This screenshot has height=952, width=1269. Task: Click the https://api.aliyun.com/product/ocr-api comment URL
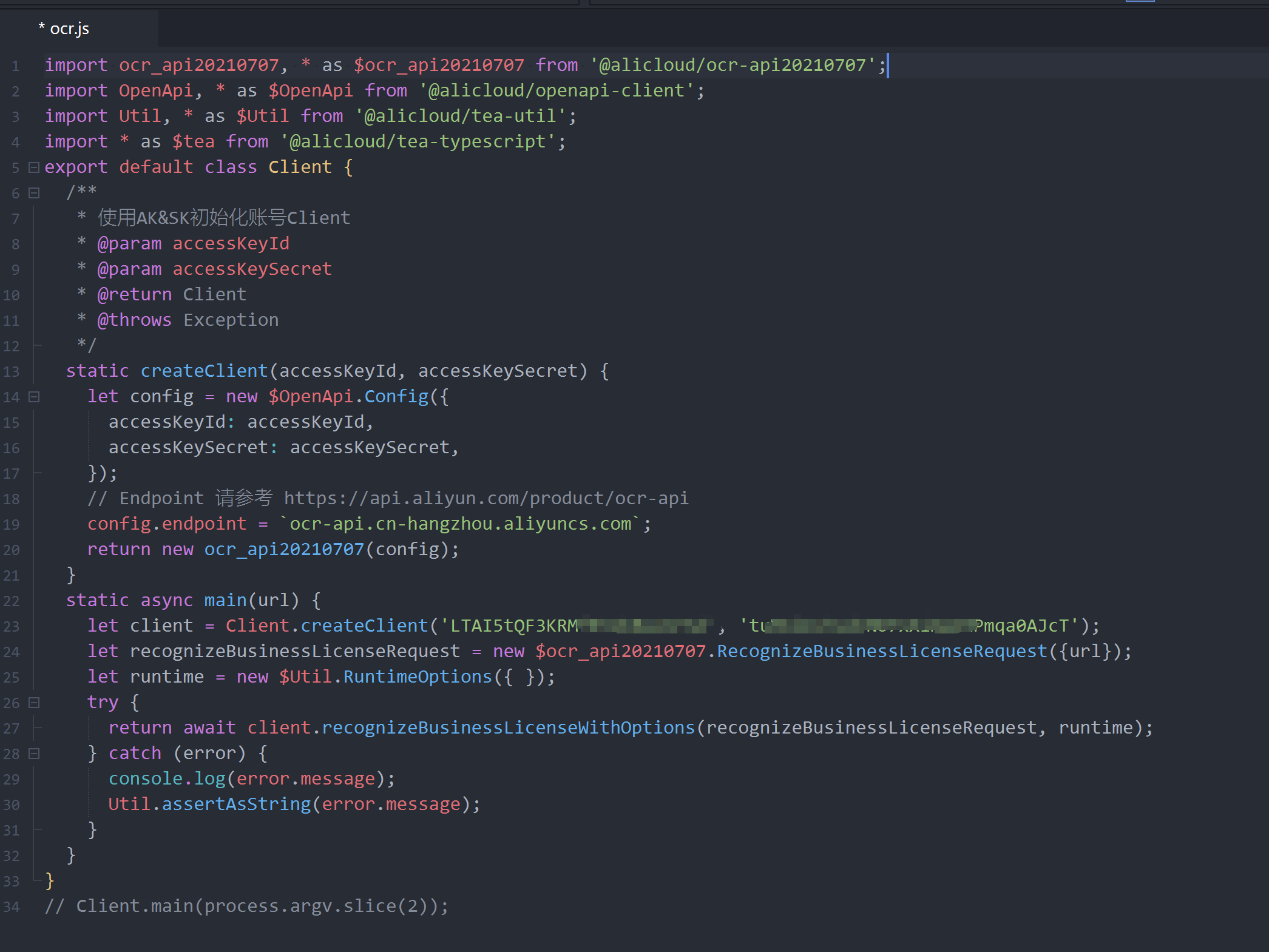tap(486, 498)
